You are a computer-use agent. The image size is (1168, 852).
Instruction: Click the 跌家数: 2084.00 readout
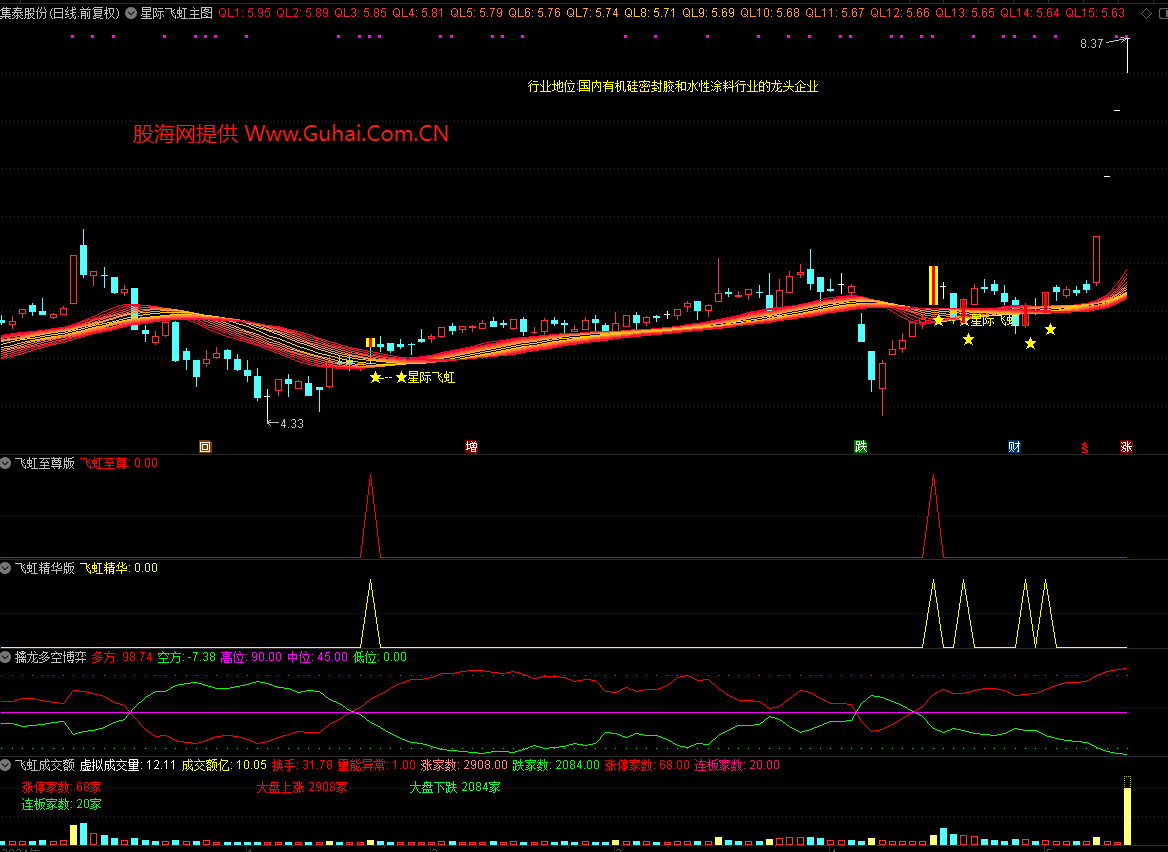(556, 765)
